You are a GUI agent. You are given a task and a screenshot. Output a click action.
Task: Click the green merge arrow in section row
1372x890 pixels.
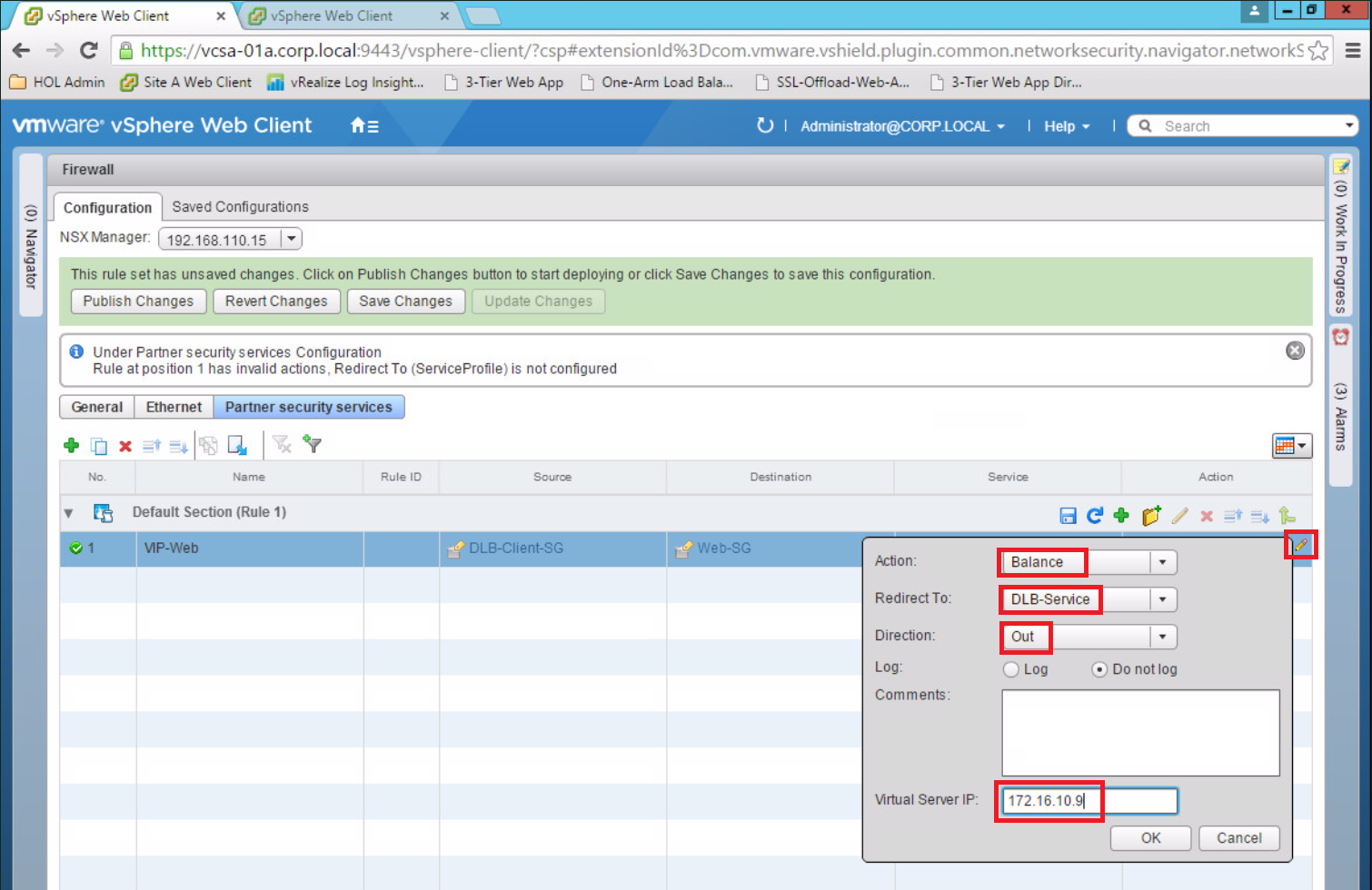click(x=1287, y=515)
